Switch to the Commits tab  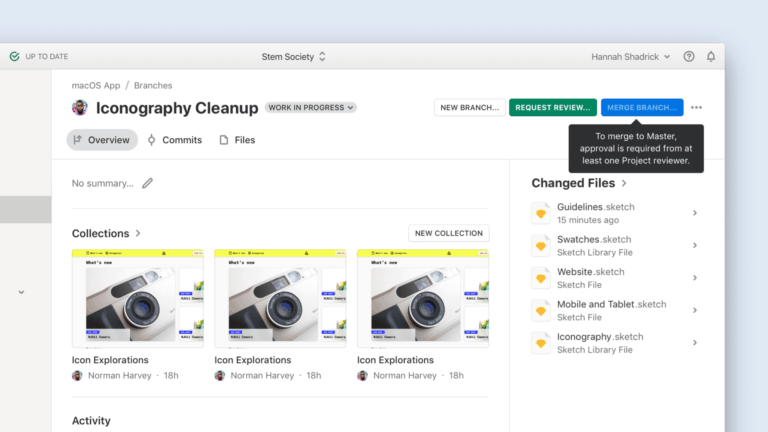point(174,140)
